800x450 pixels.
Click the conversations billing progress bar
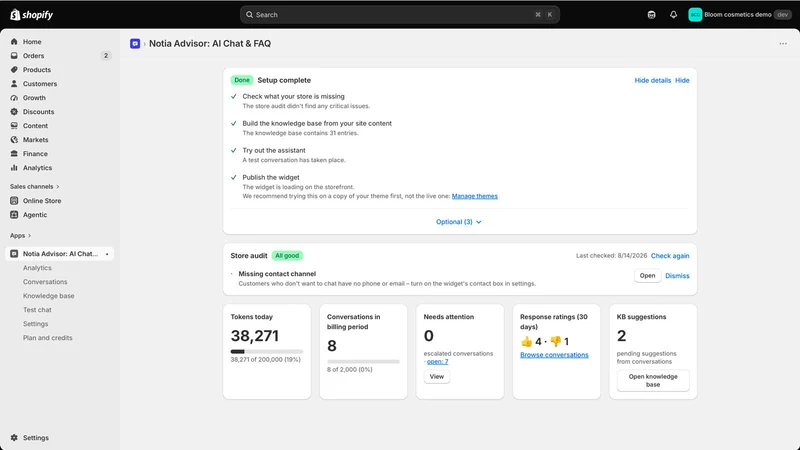pos(363,362)
